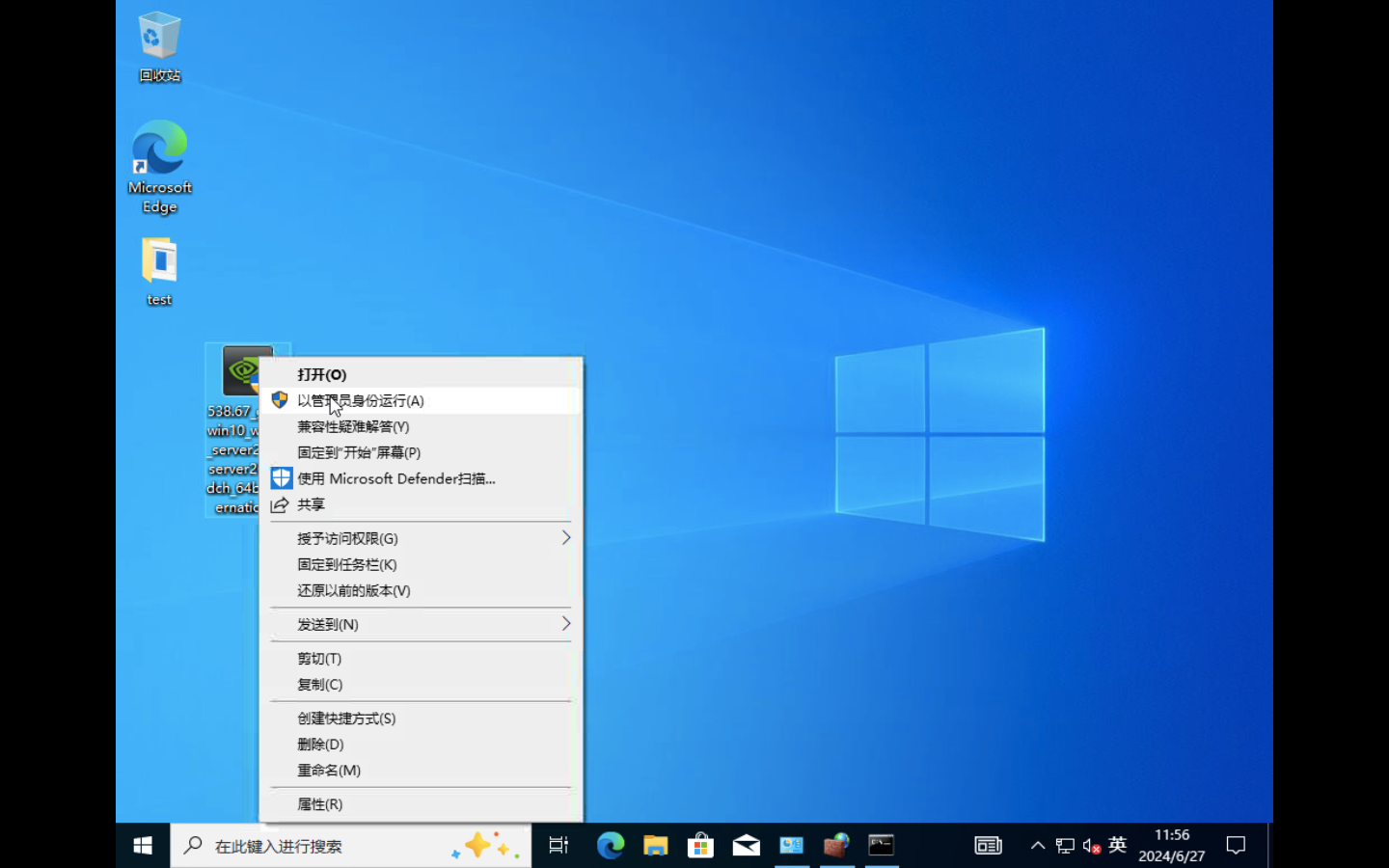
Task: Expand the 授予访问权限(G) submenu
Action: point(422,538)
